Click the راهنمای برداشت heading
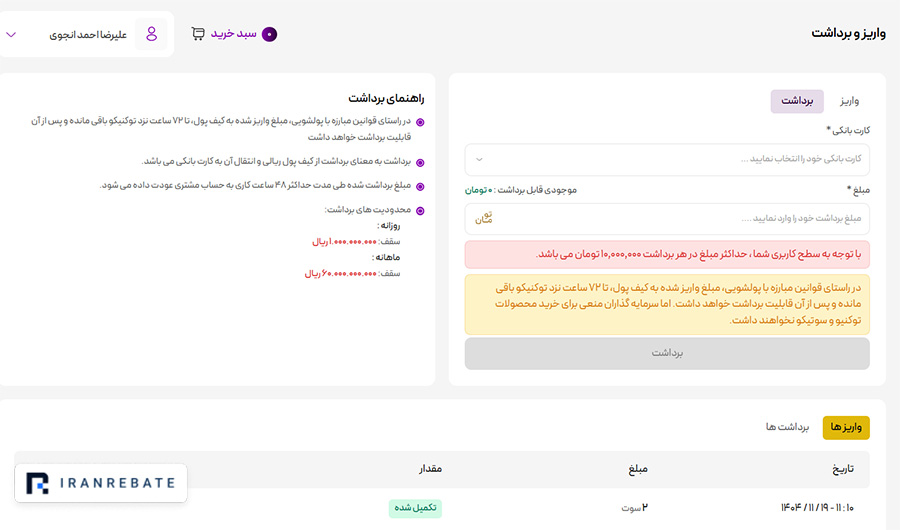The height and width of the screenshot is (530, 900). click(x=386, y=99)
